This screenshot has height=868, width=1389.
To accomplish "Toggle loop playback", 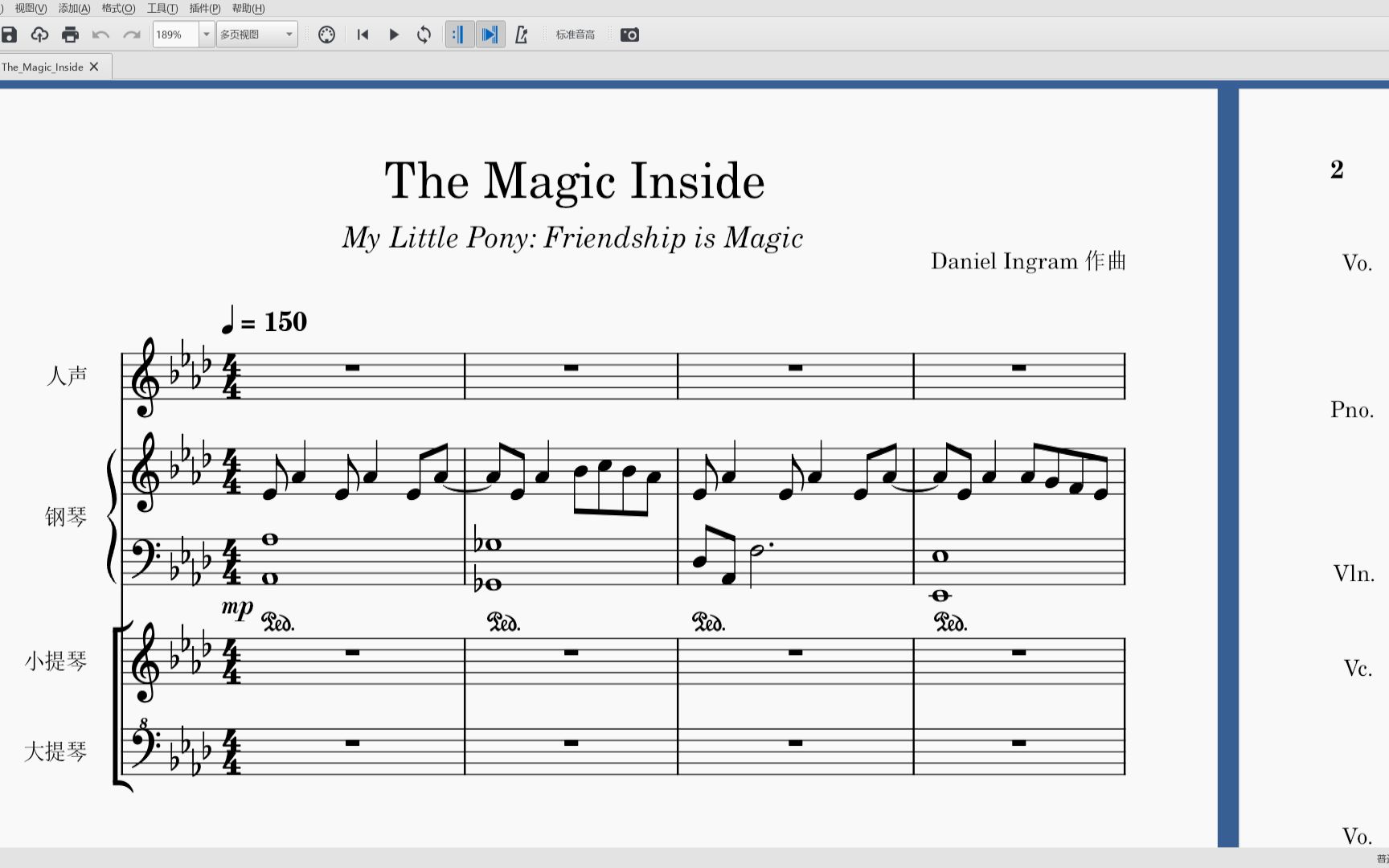I will point(424,35).
